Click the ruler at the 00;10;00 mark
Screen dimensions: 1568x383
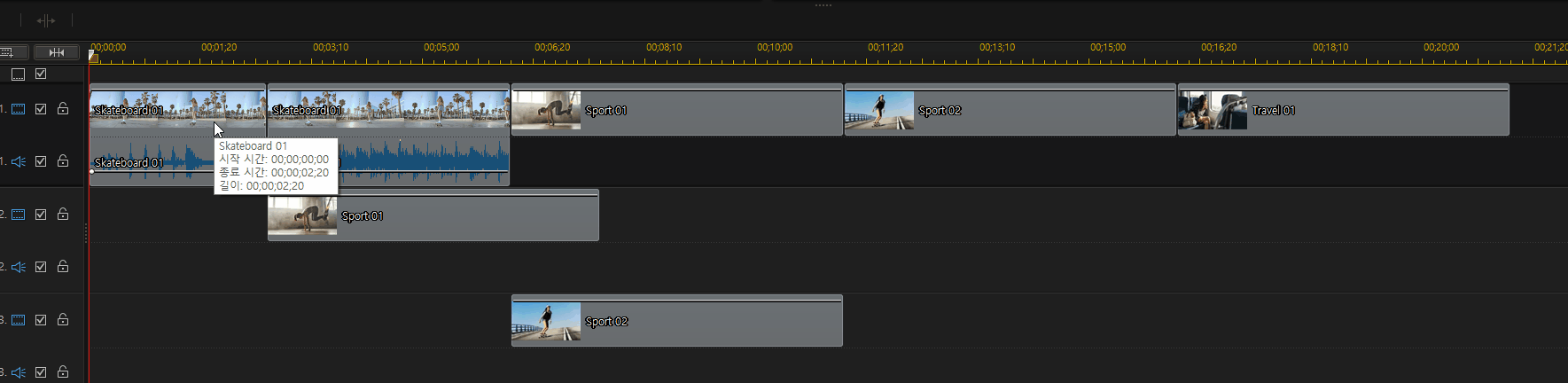click(x=775, y=53)
